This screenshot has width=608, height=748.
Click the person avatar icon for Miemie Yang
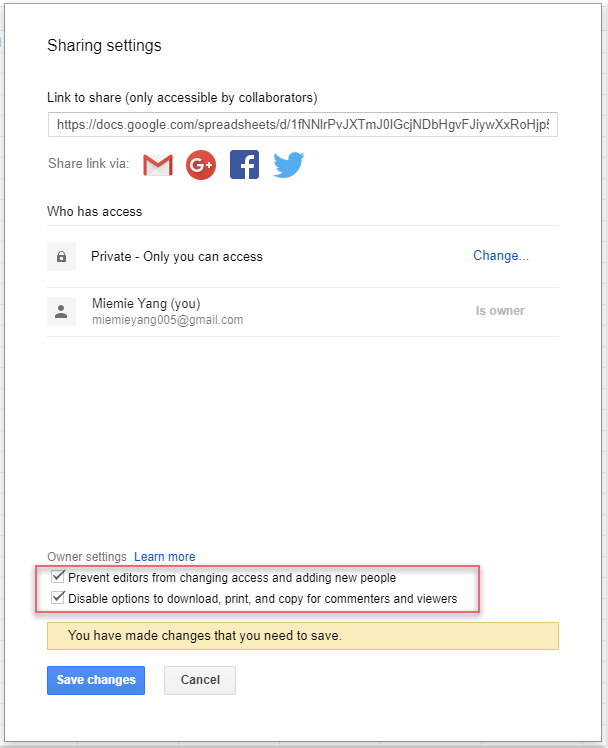pos(62,312)
